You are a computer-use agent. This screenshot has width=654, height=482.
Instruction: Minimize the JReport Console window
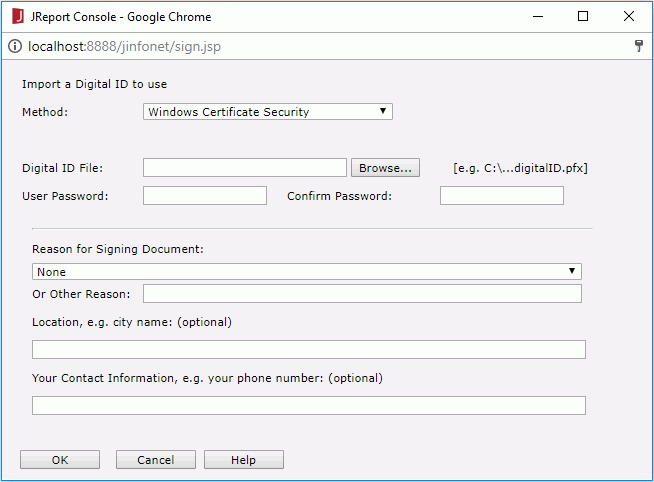point(538,17)
